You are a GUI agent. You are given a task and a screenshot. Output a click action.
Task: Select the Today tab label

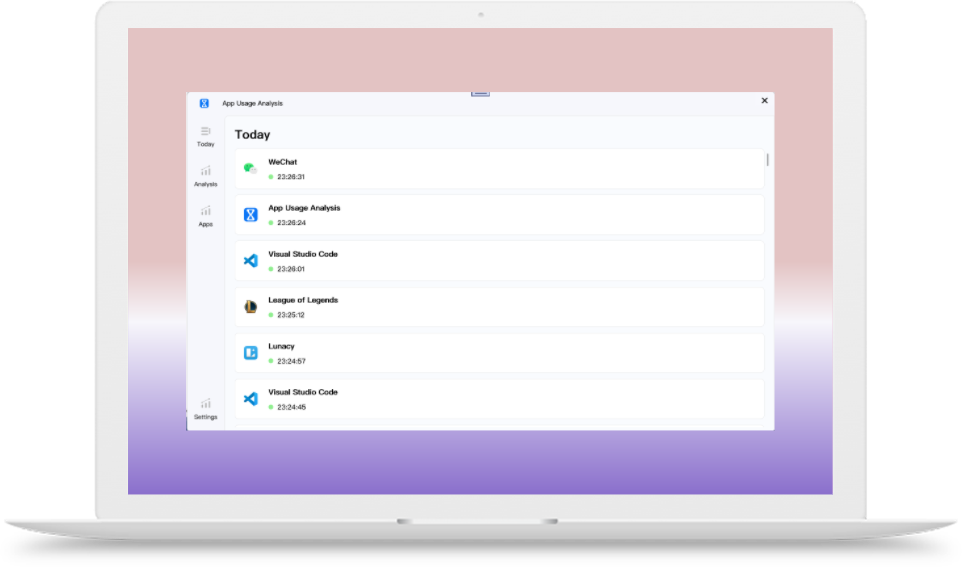coord(206,144)
